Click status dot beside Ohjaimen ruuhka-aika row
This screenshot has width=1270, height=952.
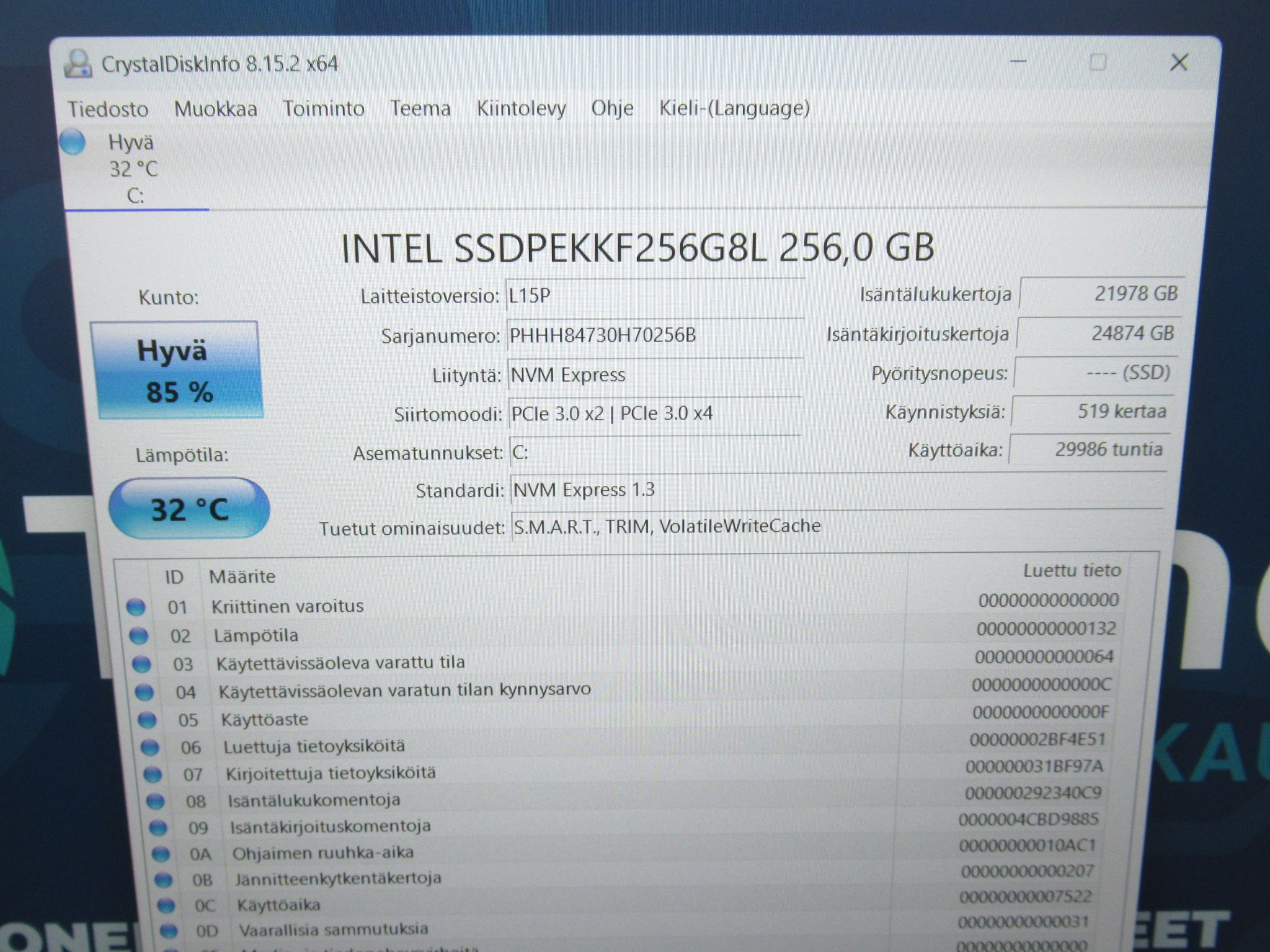pos(161,854)
